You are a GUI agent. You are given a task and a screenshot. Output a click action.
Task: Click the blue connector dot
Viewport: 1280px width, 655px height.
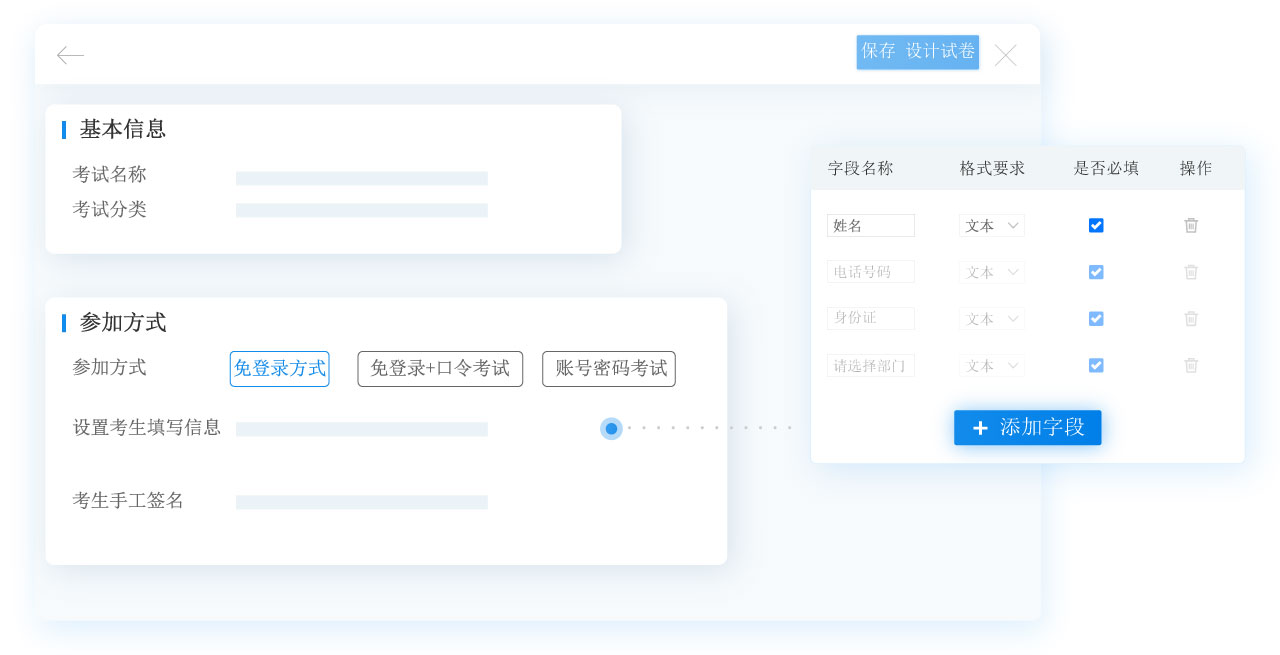611,429
